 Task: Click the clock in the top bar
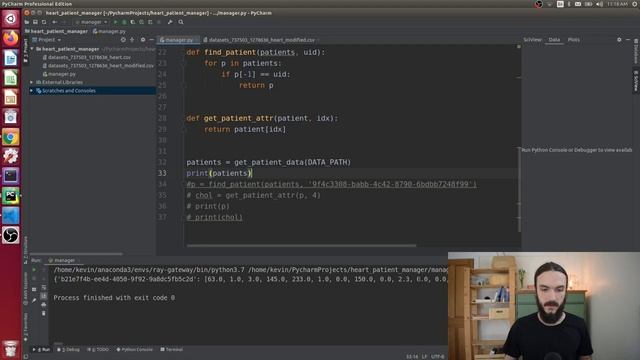pos(617,4)
